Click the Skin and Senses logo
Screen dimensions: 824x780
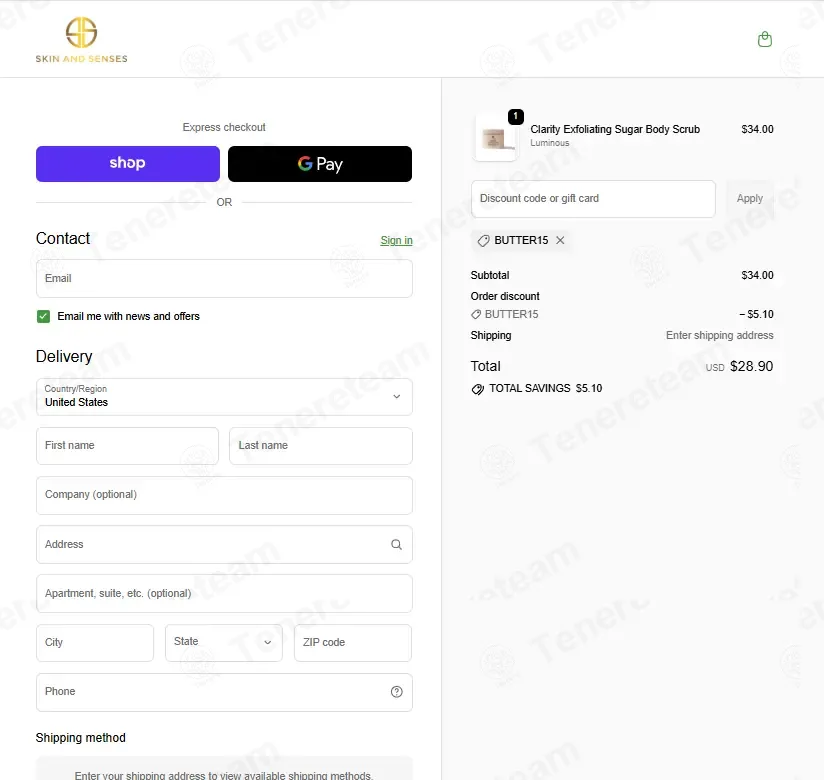(81, 40)
